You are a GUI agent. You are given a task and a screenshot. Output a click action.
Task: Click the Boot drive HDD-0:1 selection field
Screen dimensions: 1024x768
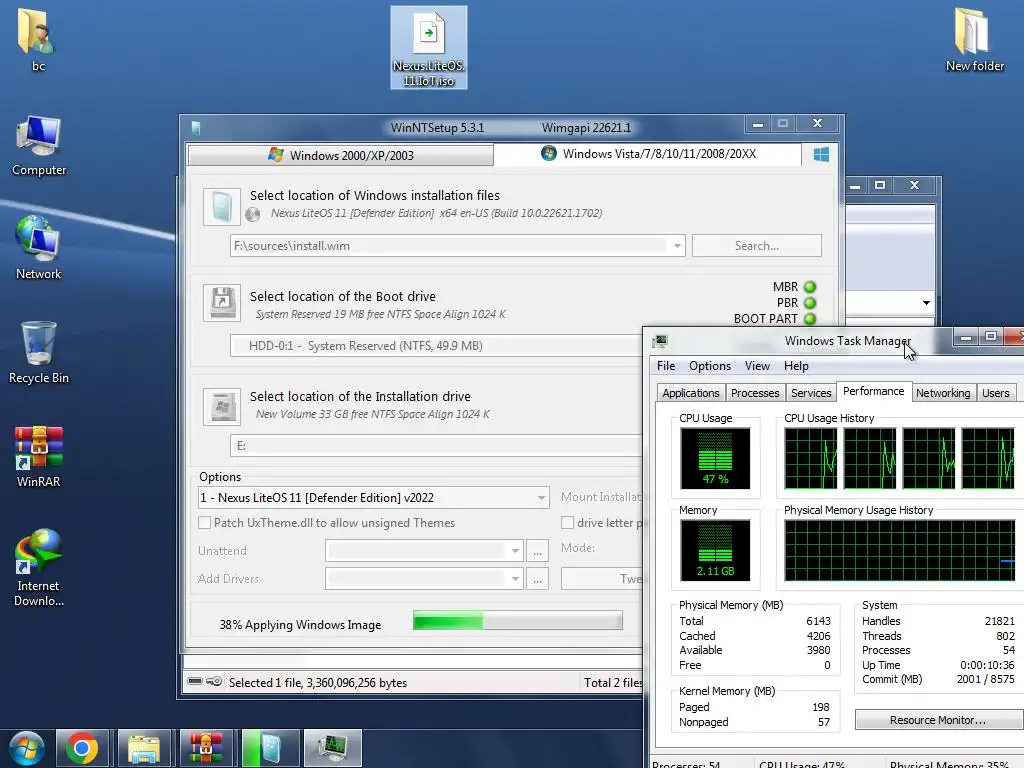[x=436, y=345]
